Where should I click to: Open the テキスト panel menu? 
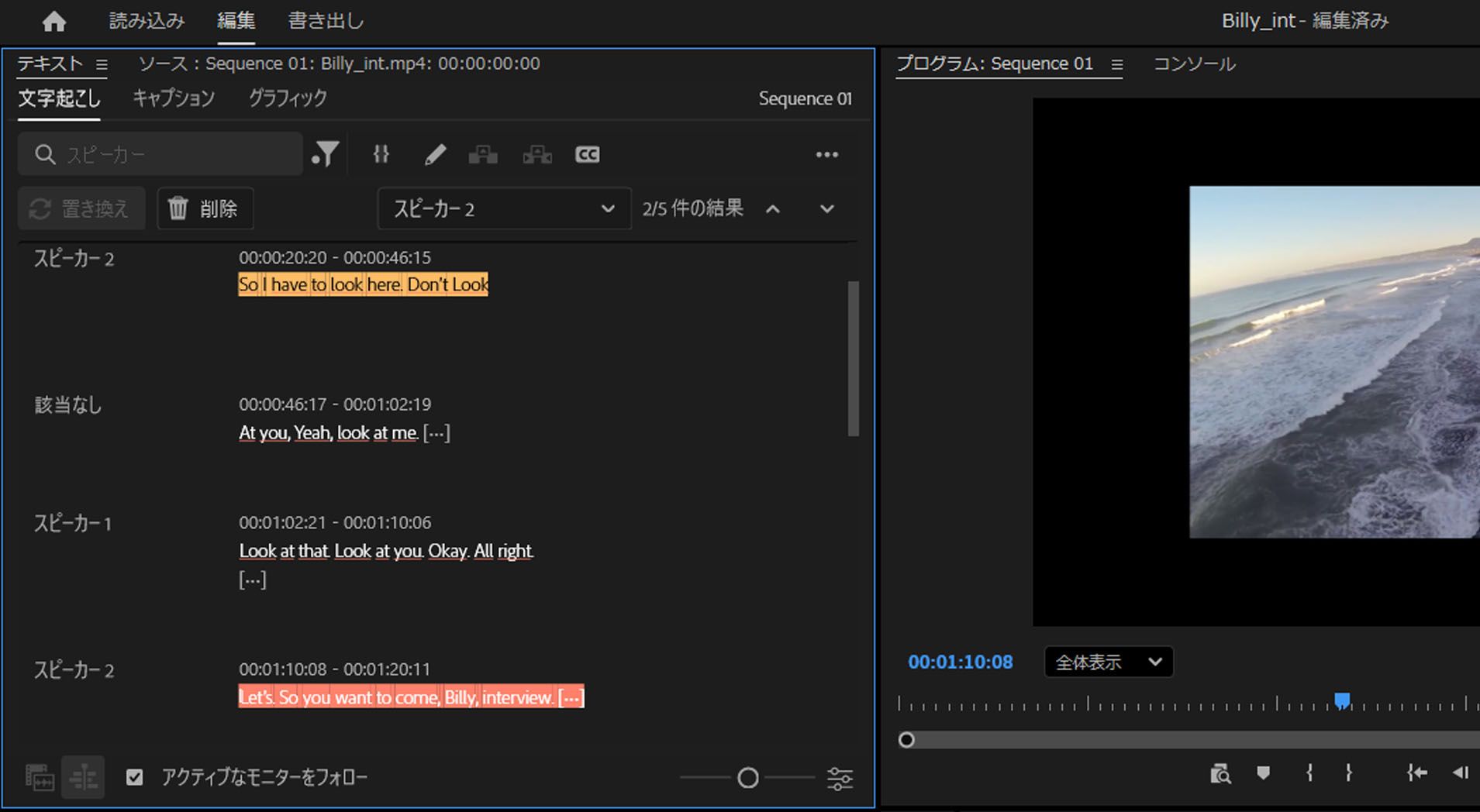click(x=102, y=64)
